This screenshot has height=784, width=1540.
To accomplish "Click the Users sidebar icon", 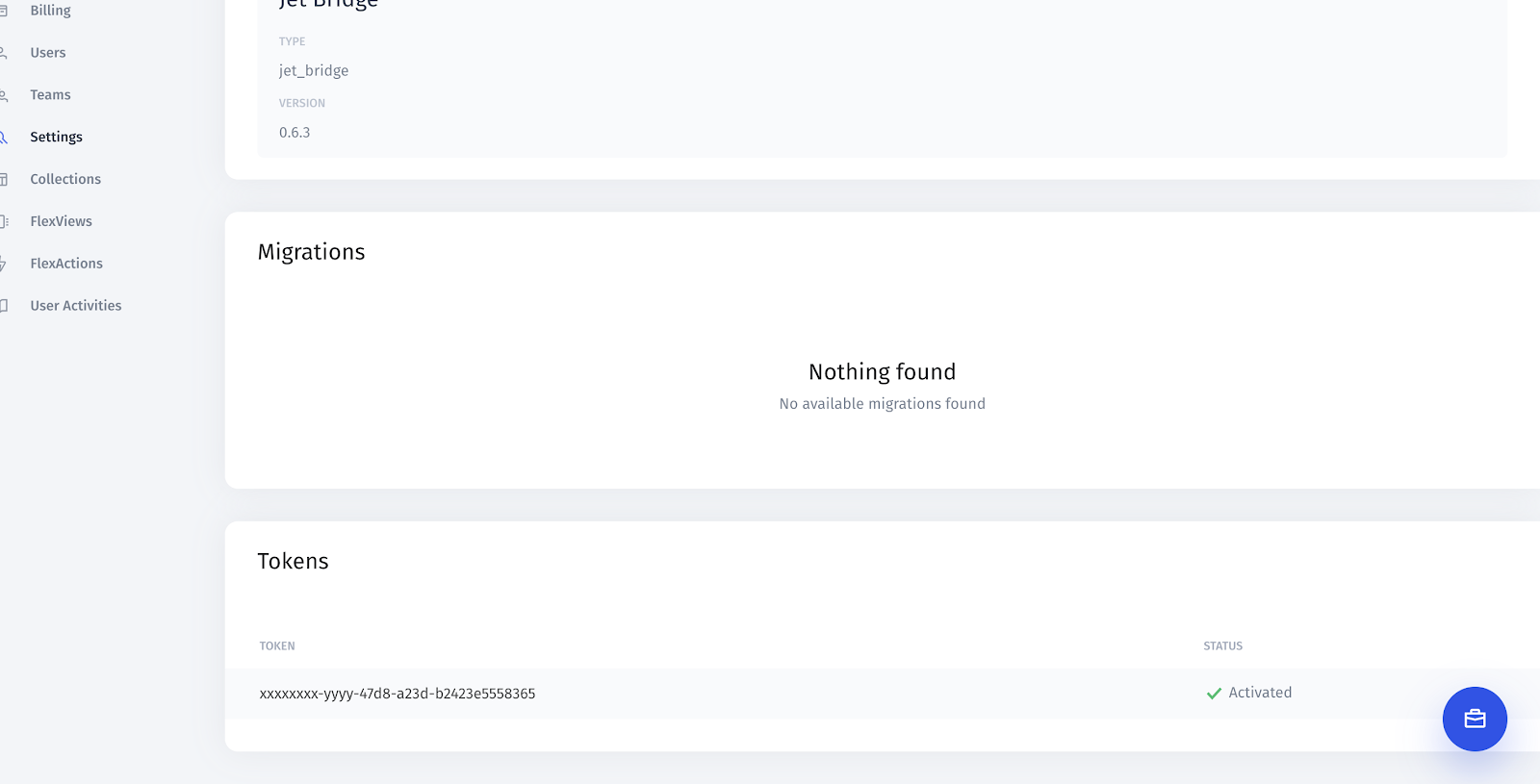I will pos(3,53).
